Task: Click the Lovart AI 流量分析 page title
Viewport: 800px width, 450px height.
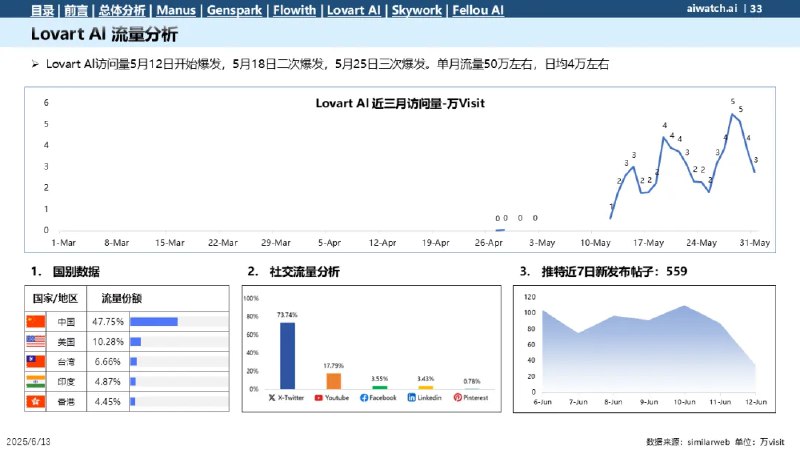Action: tap(104, 34)
